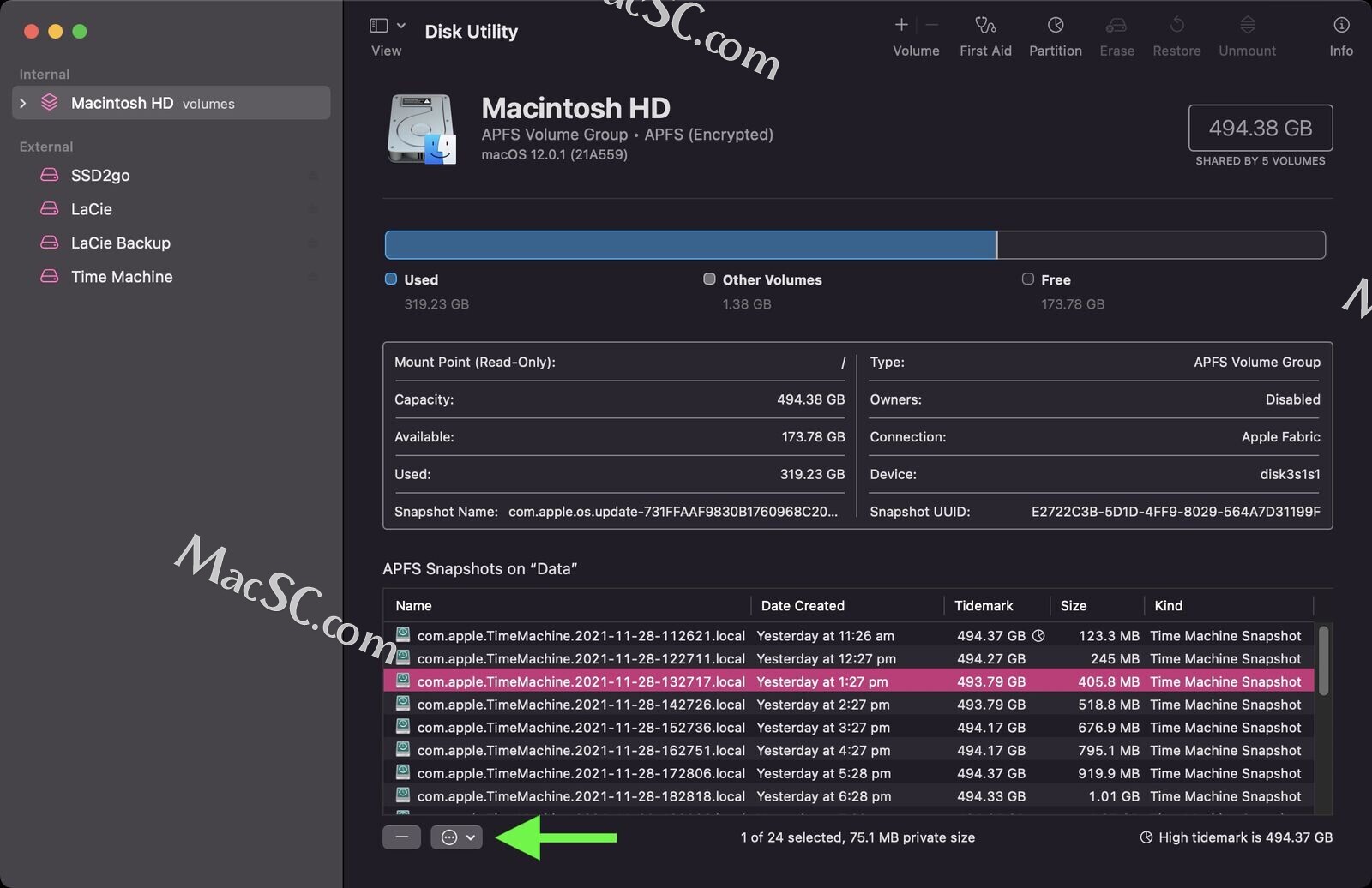This screenshot has height=888, width=1372.
Task: Click the Snapshot Name value
Action: click(x=673, y=512)
